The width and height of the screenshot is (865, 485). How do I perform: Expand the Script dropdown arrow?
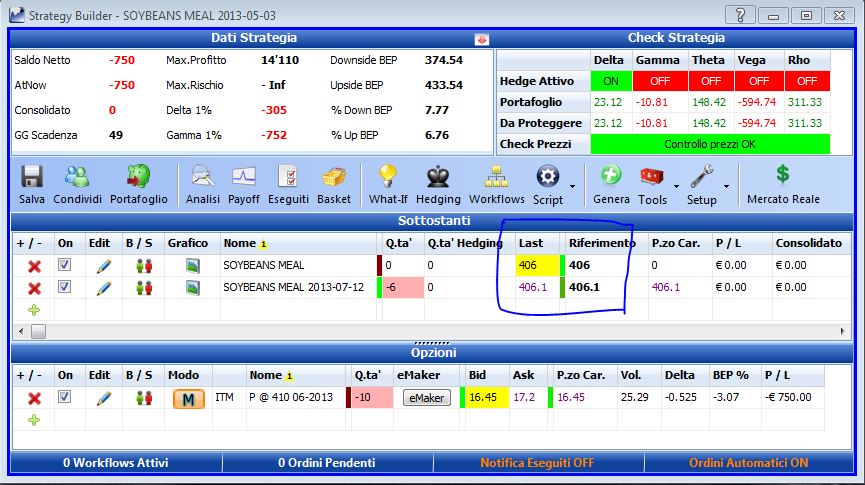572,186
